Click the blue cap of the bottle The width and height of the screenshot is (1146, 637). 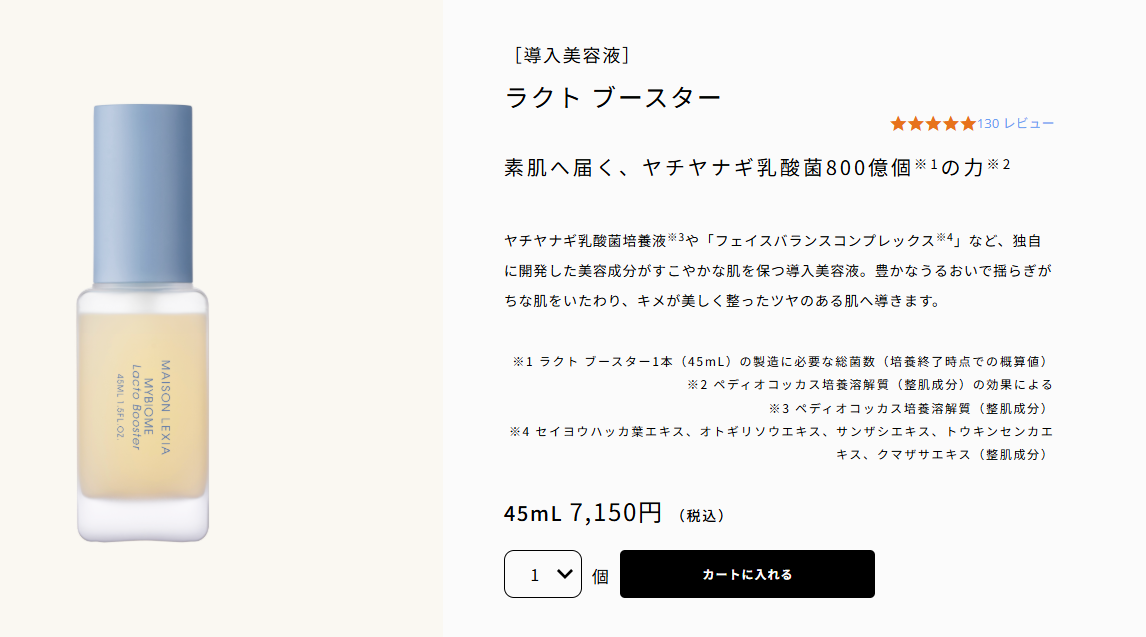(143, 190)
